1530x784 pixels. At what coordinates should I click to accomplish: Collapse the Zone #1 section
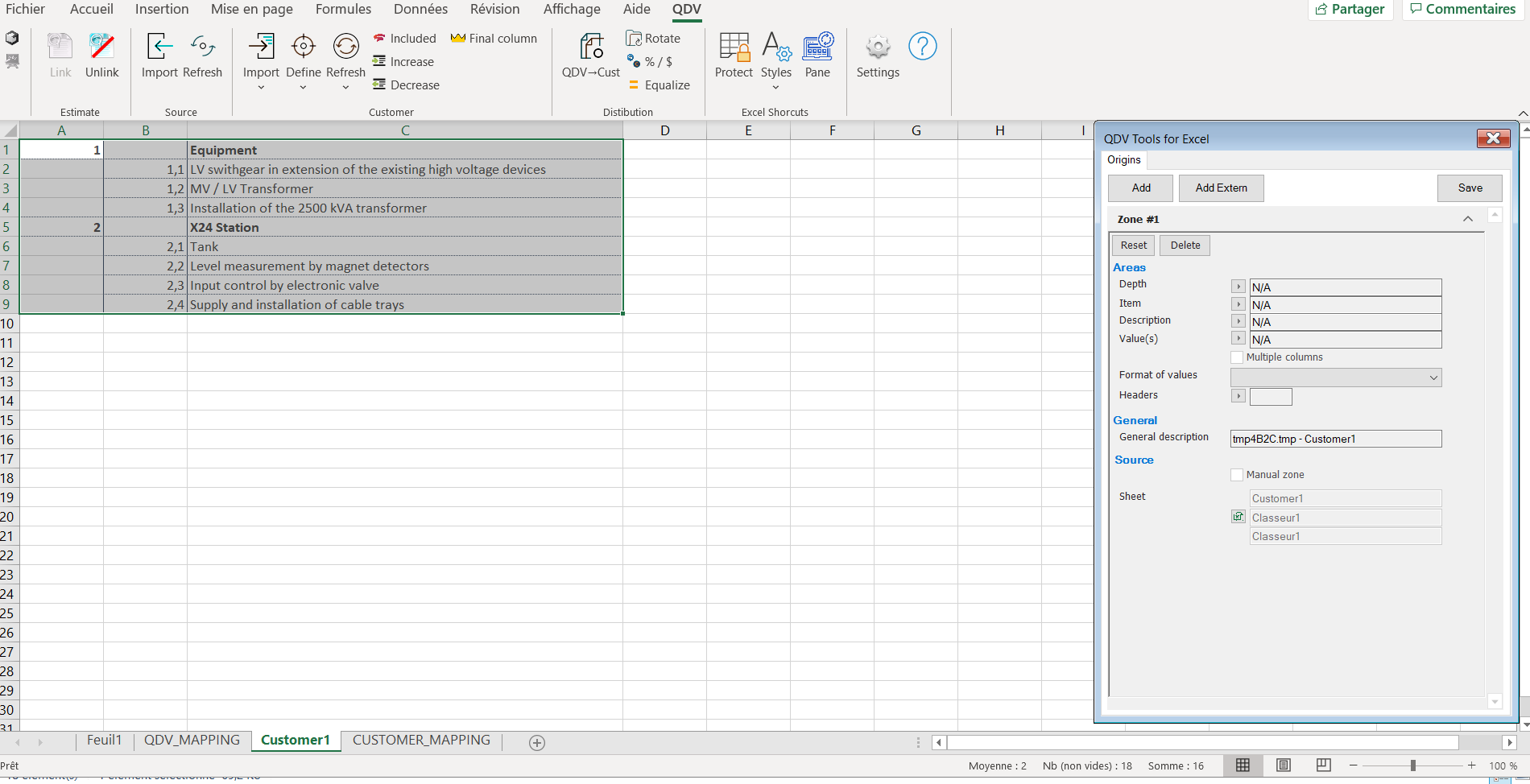1467,219
